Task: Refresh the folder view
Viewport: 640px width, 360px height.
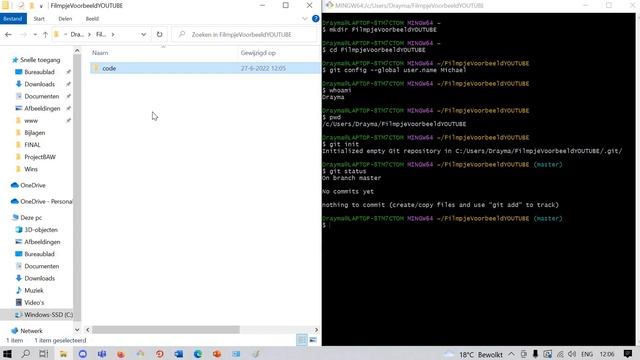Action: click(159, 35)
